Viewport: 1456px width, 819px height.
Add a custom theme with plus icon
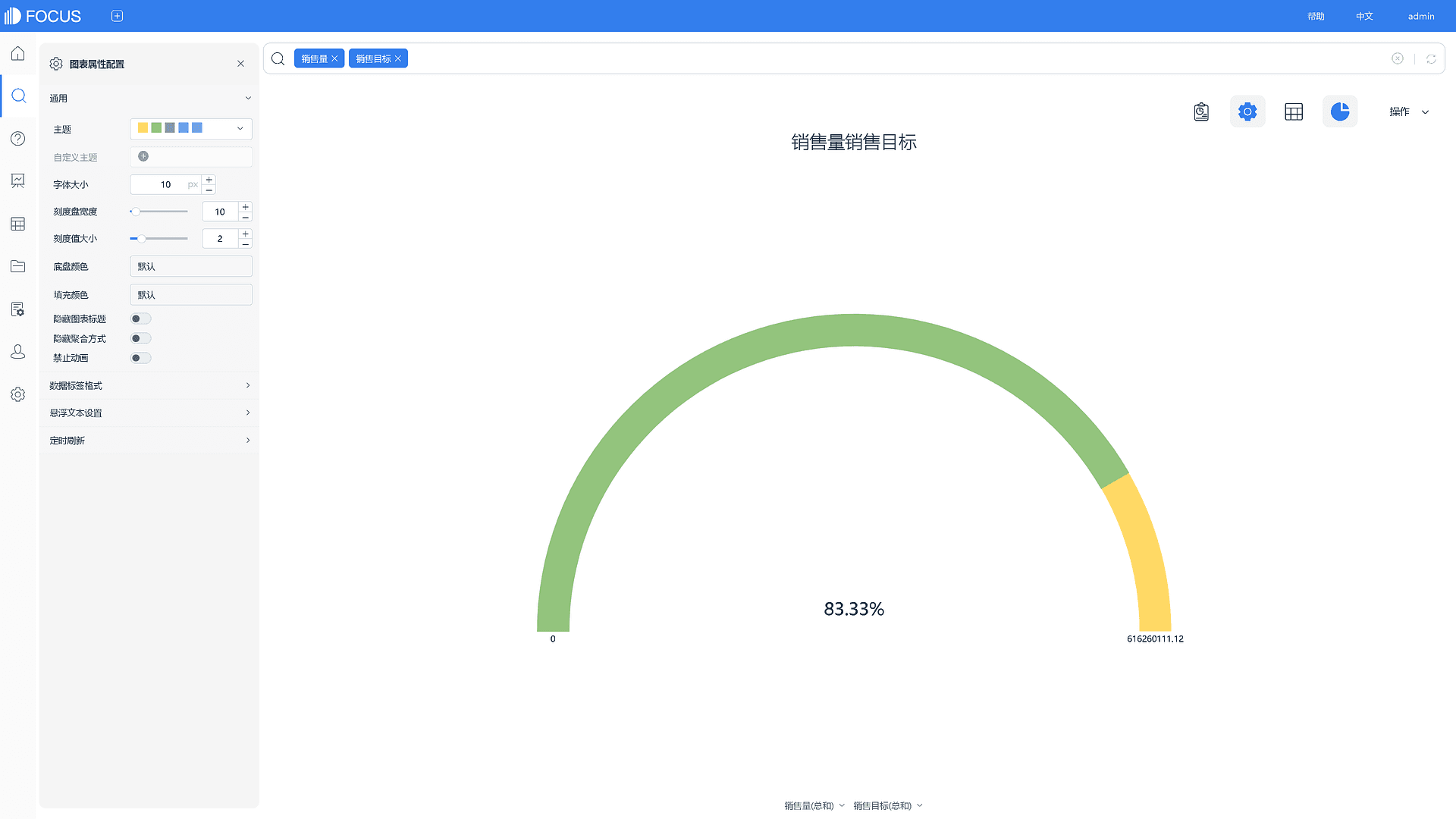(143, 156)
